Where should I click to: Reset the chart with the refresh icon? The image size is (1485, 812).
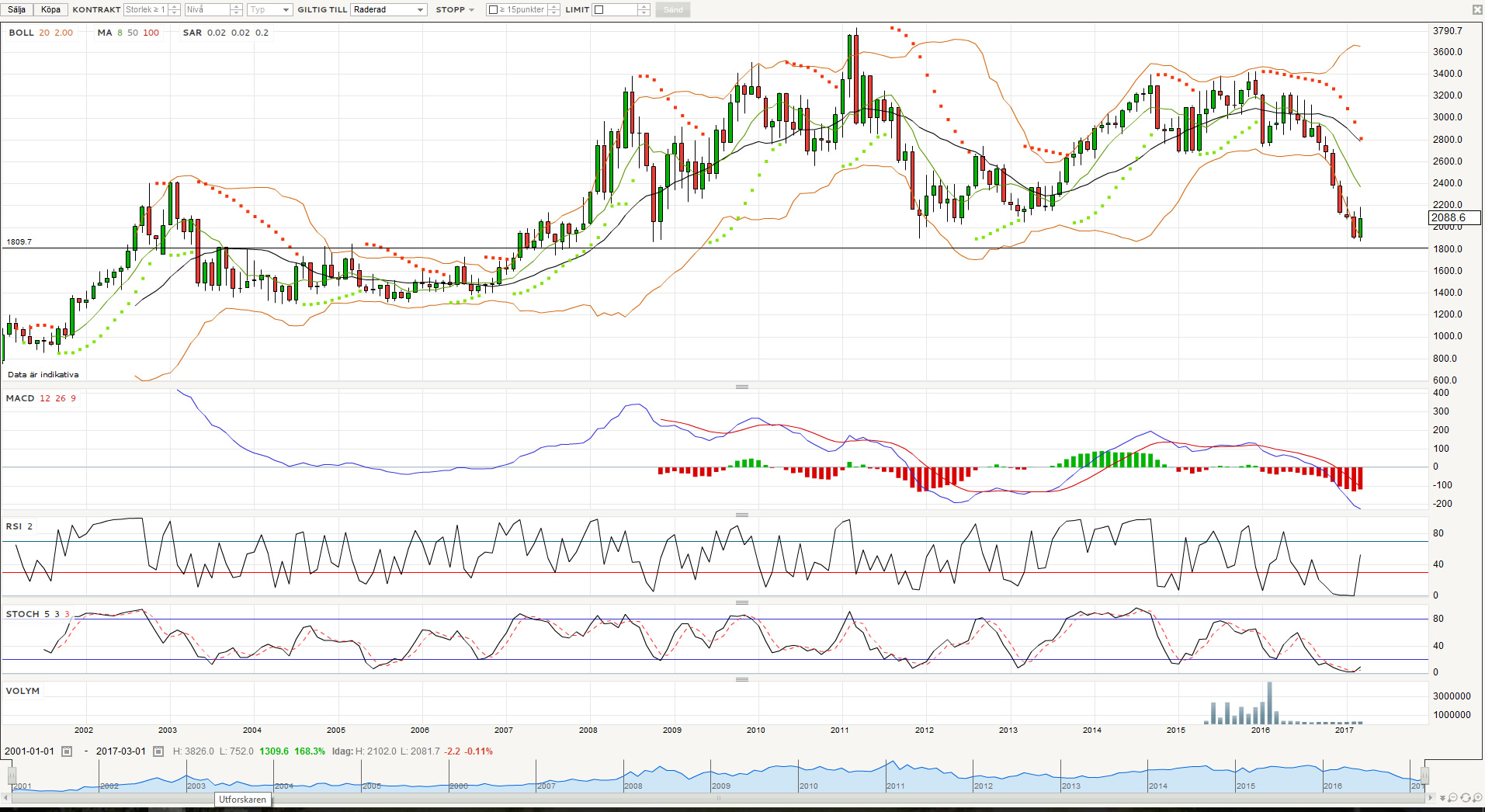pyautogui.click(x=1465, y=797)
